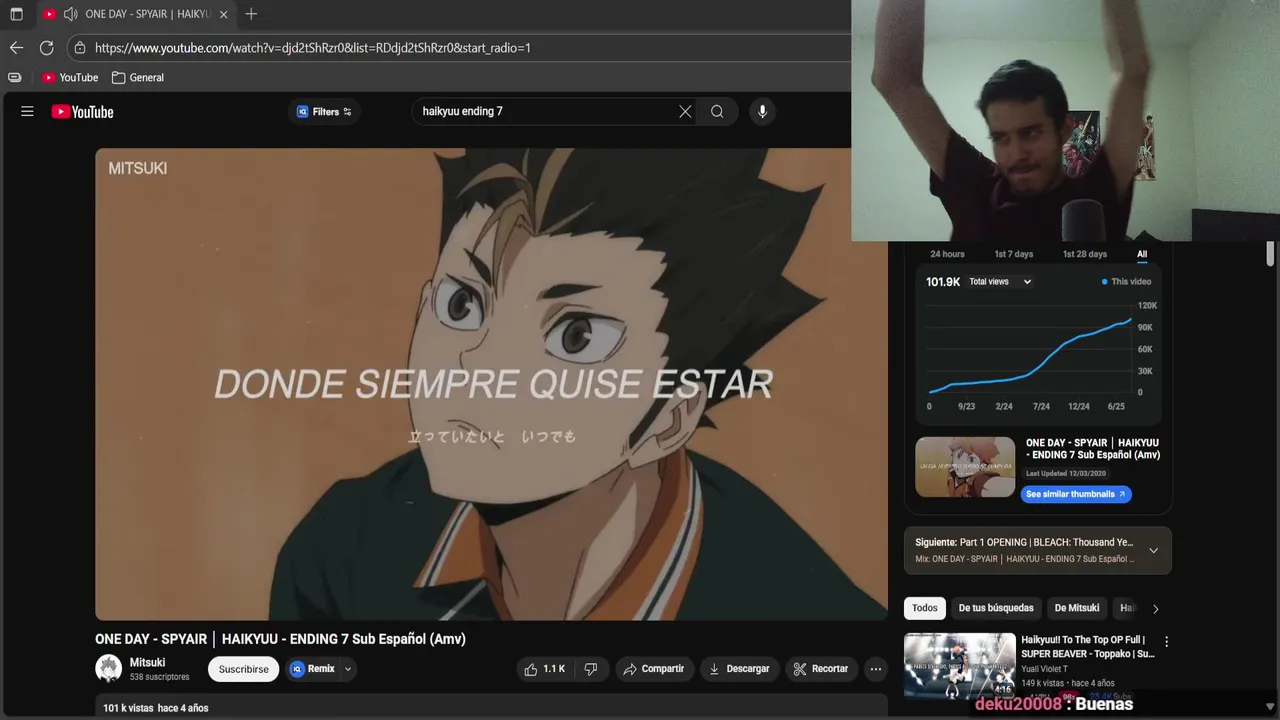The image size is (1280, 720).
Task: Expand the Siguiente mix playlist panel
Action: [x=1153, y=551]
